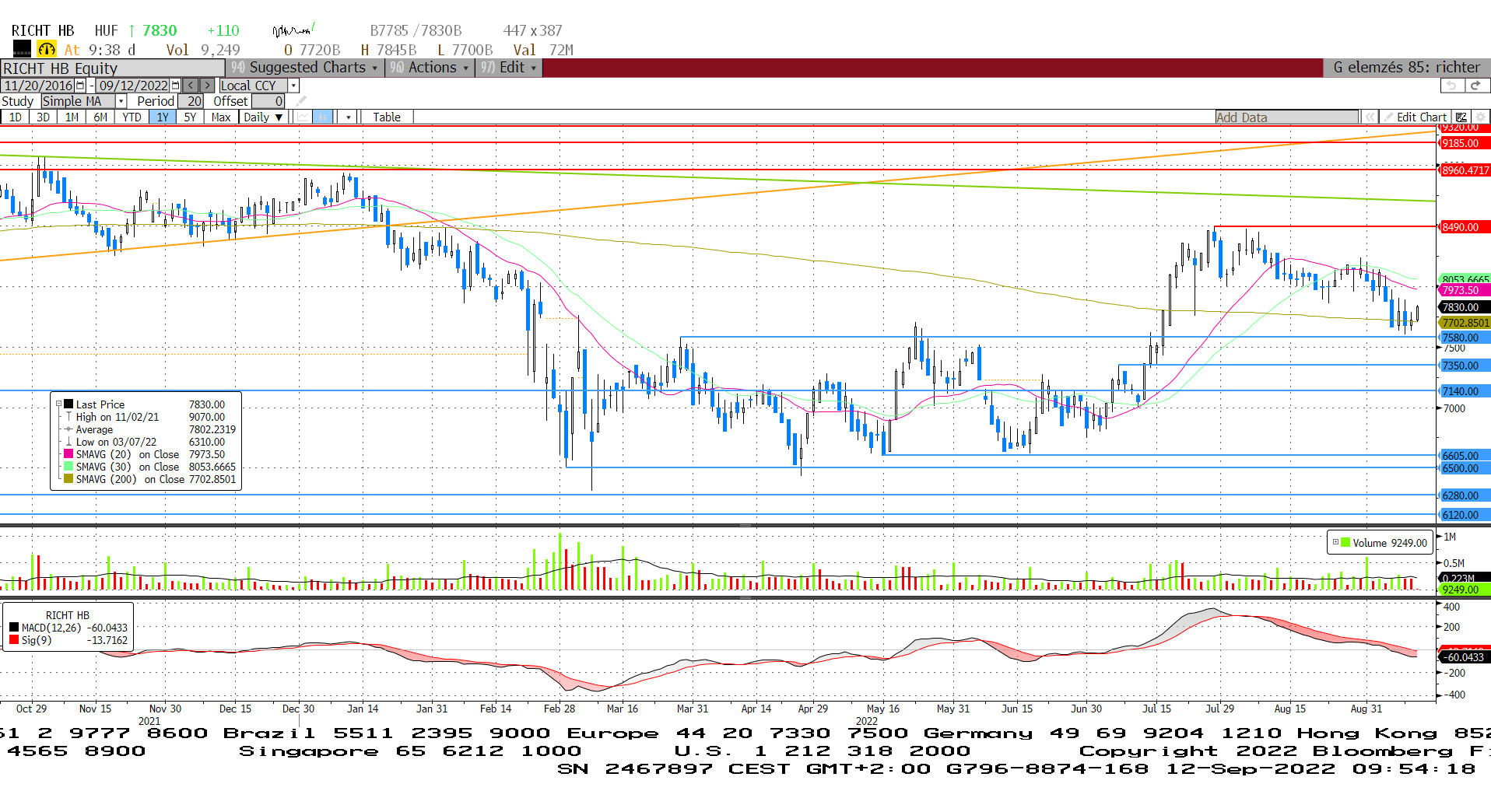Click the start date field 11/20/2016
1491x812 pixels.
click(38, 86)
